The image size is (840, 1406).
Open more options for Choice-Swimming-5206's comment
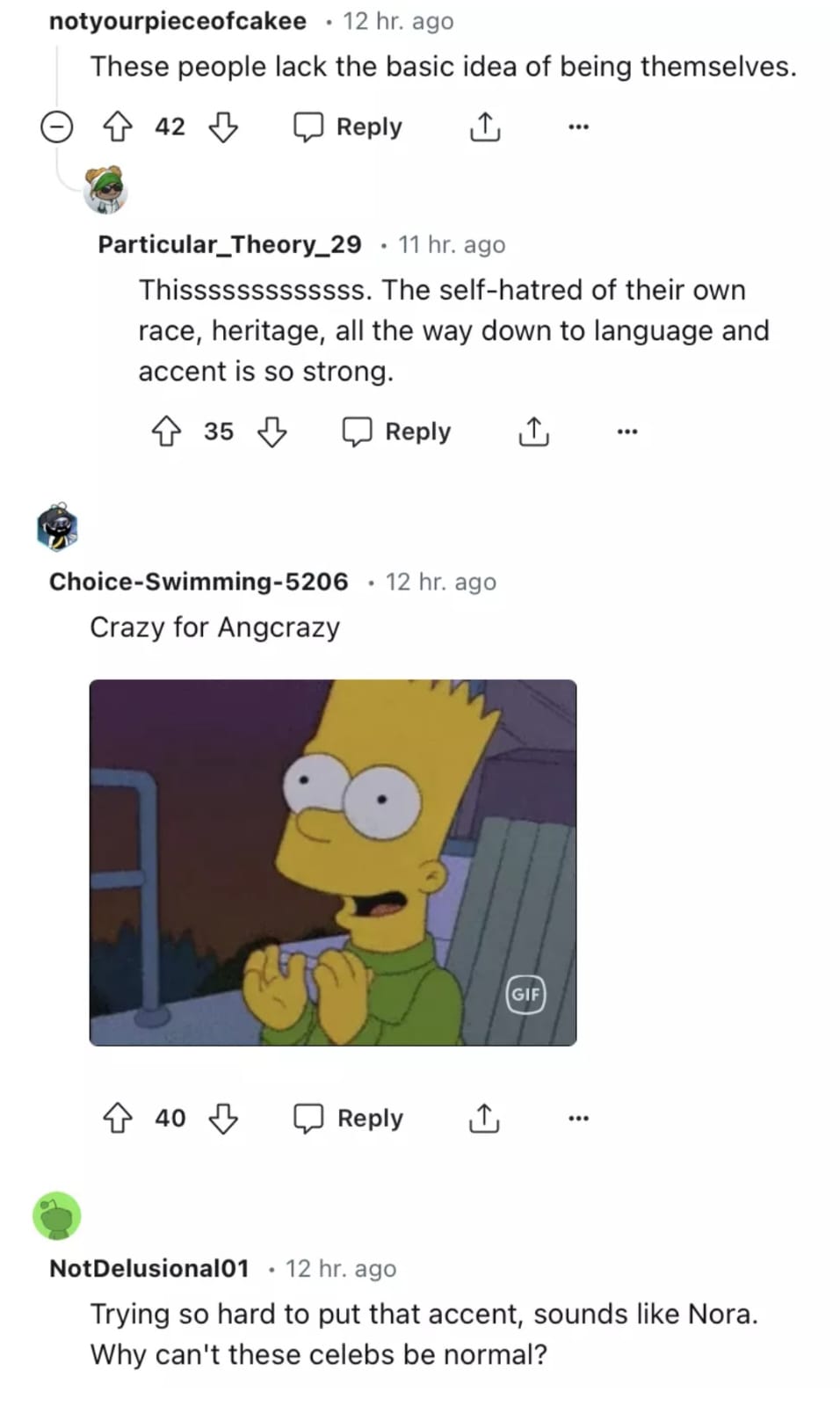[578, 1119]
